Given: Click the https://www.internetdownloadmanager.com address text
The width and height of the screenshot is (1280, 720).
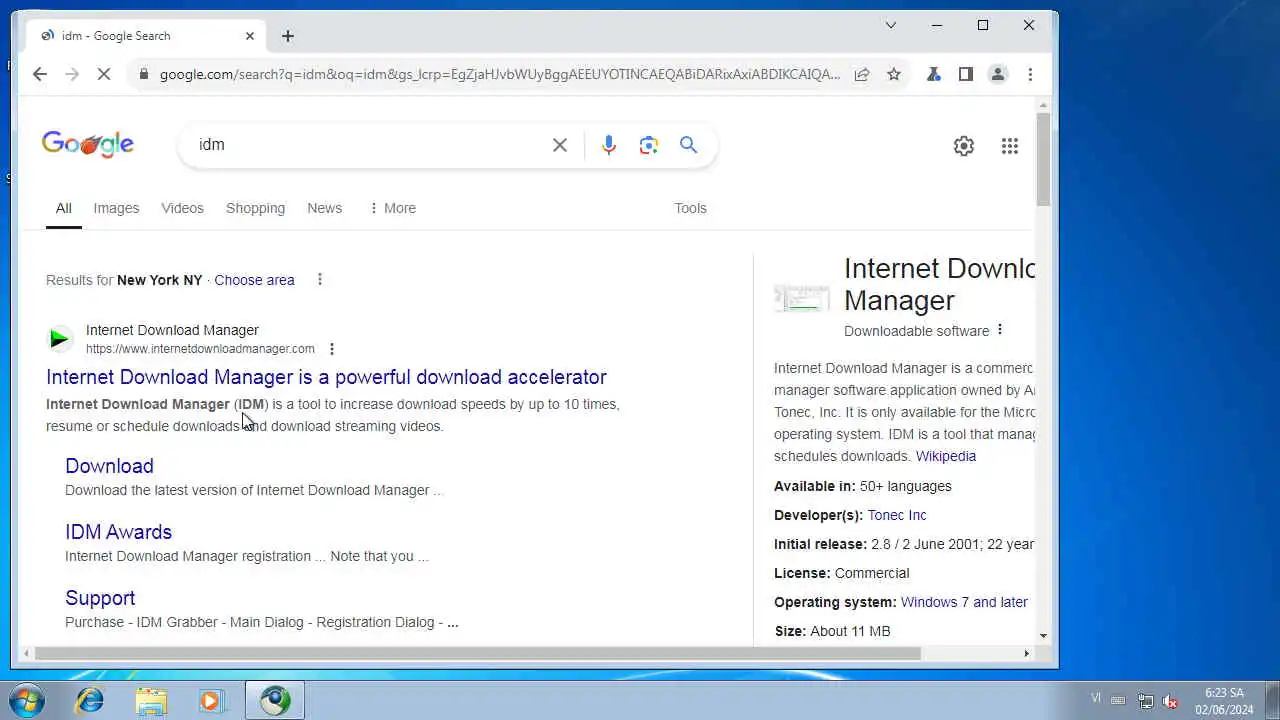Looking at the screenshot, I should [200, 349].
